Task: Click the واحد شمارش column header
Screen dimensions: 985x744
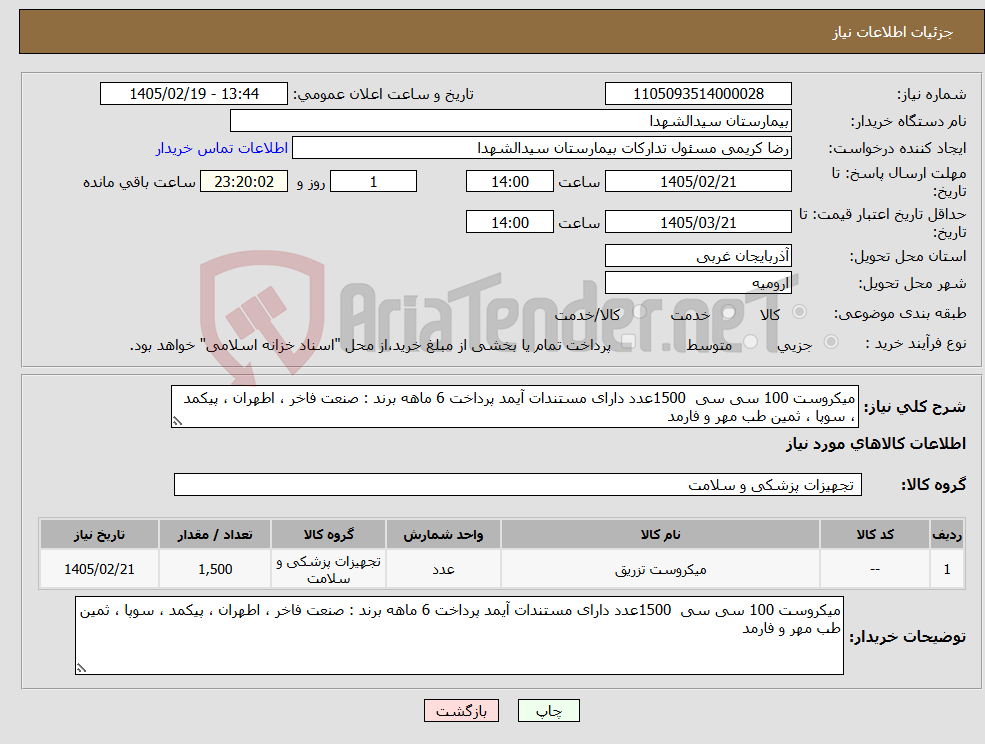Action: (443, 534)
